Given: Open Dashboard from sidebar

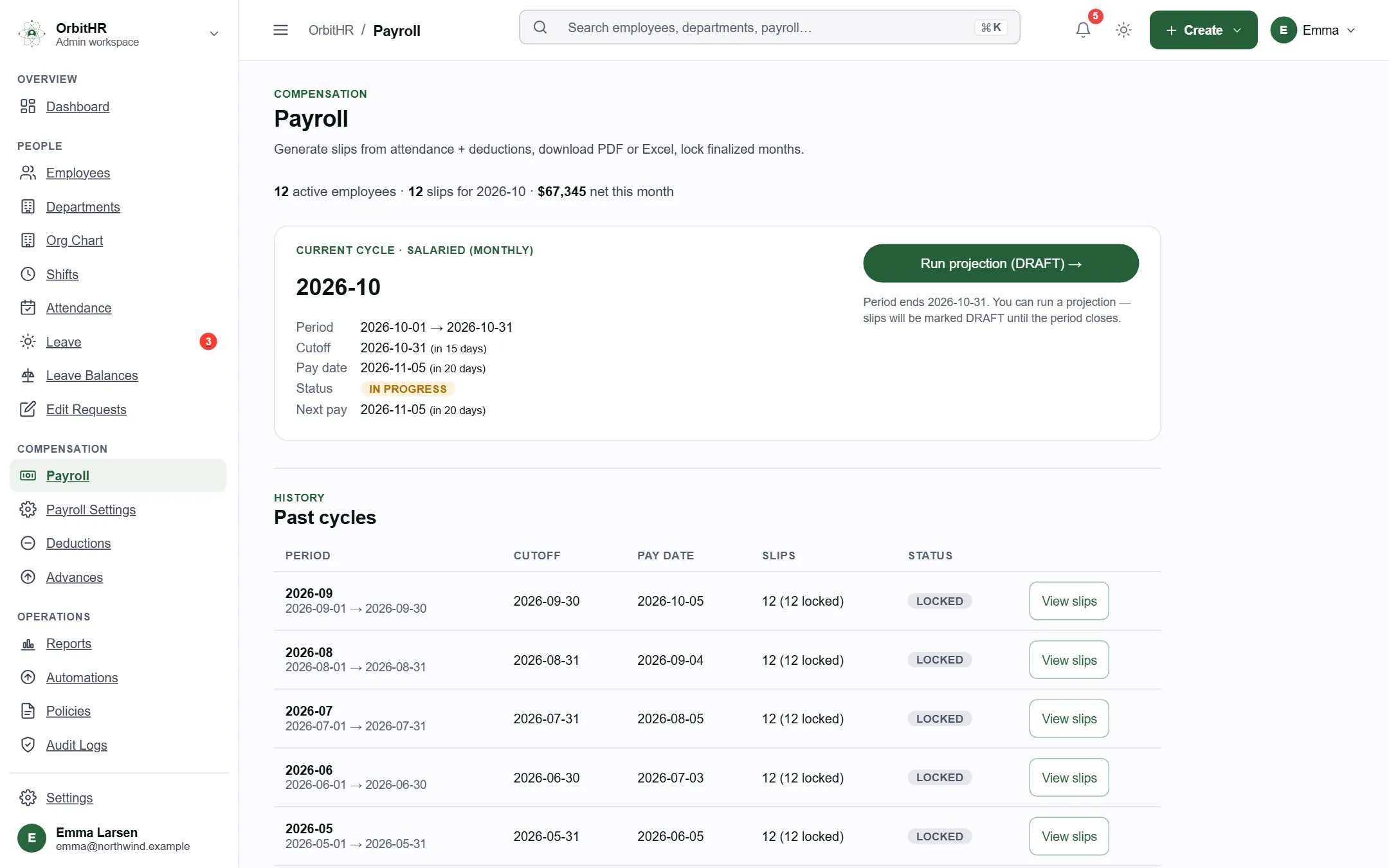Looking at the screenshot, I should pyautogui.click(x=78, y=106).
